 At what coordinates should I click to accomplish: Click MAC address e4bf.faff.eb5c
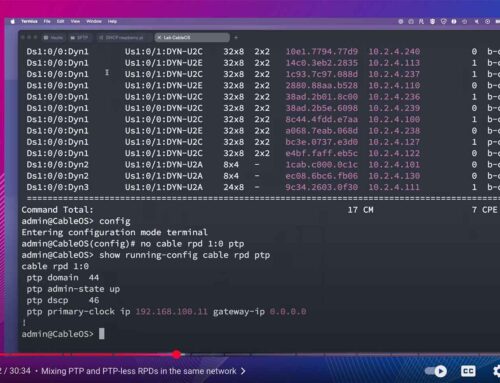(x=322, y=153)
